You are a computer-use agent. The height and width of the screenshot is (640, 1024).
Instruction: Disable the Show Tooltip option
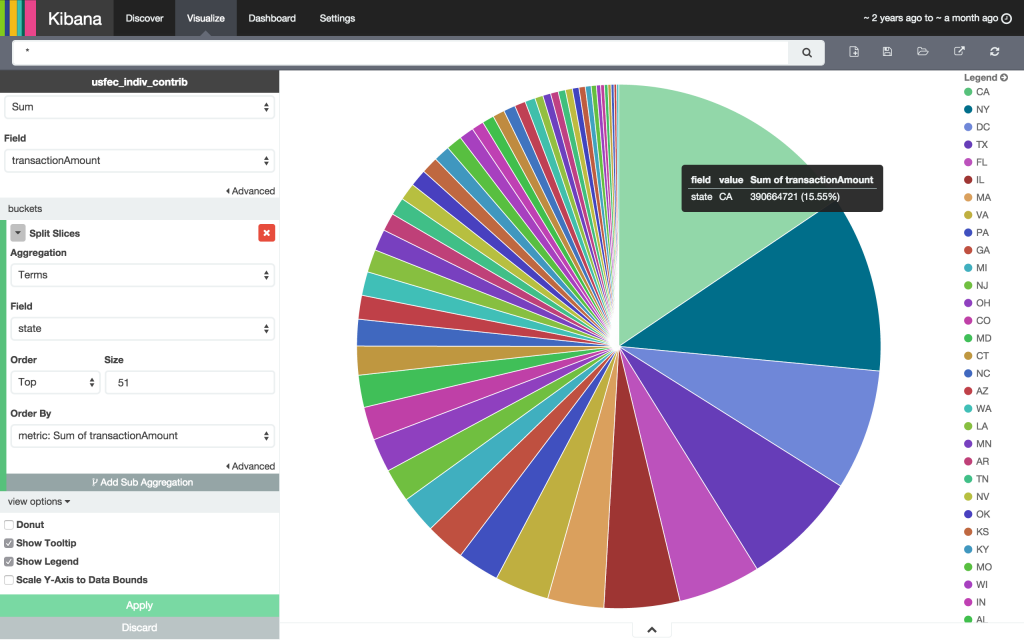[8, 542]
